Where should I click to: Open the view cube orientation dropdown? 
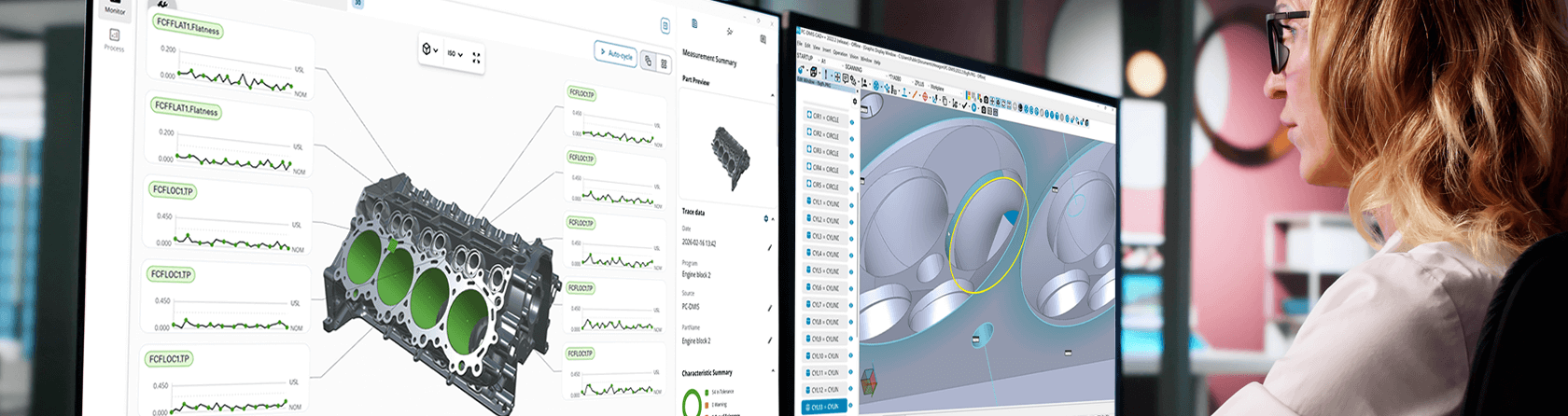click(428, 49)
